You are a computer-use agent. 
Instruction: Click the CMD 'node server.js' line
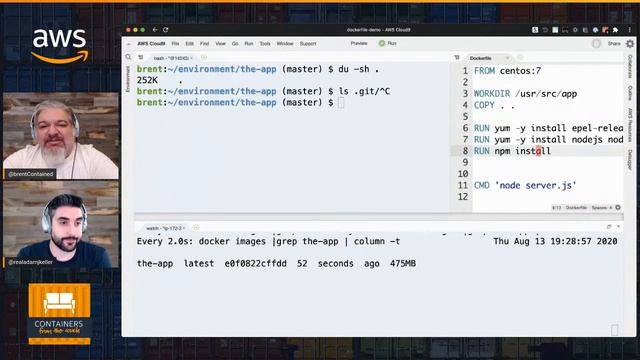[525, 185]
